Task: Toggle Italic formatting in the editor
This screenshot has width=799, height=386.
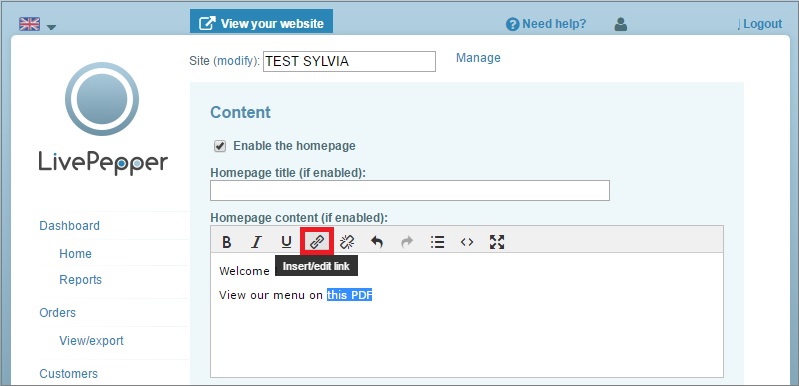Action: pyautogui.click(x=256, y=242)
